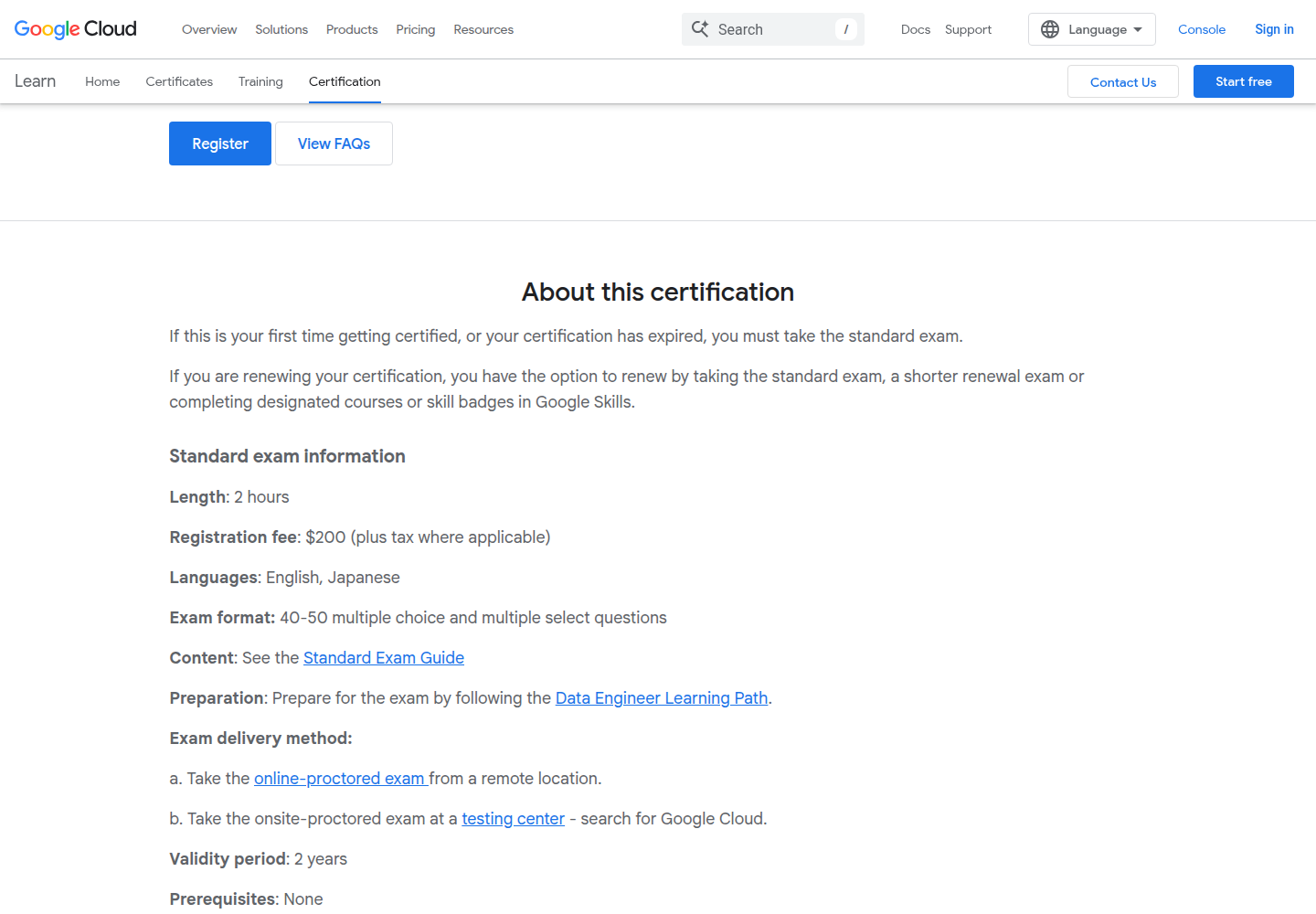Viewport: 1316px width, 914px height.
Task: Click the 'Languages: English, Japanese' line
Action: click(285, 578)
